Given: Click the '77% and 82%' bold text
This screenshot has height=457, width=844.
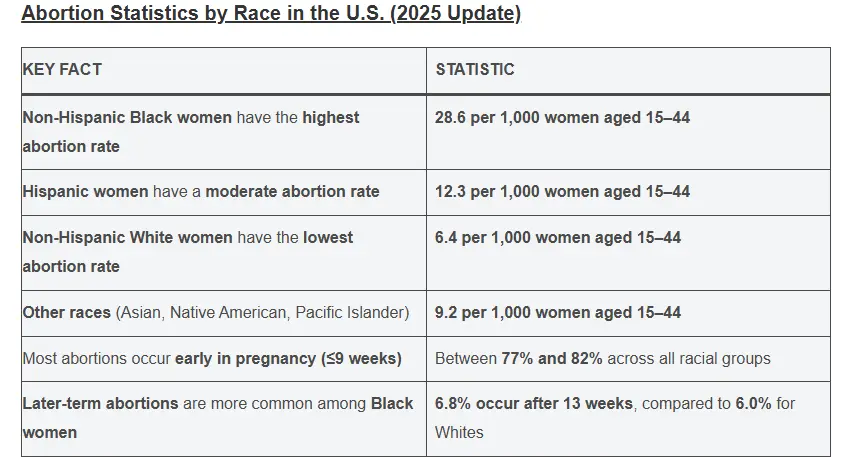Looking at the screenshot, I should pyautogui.click(x=552, y=358).
